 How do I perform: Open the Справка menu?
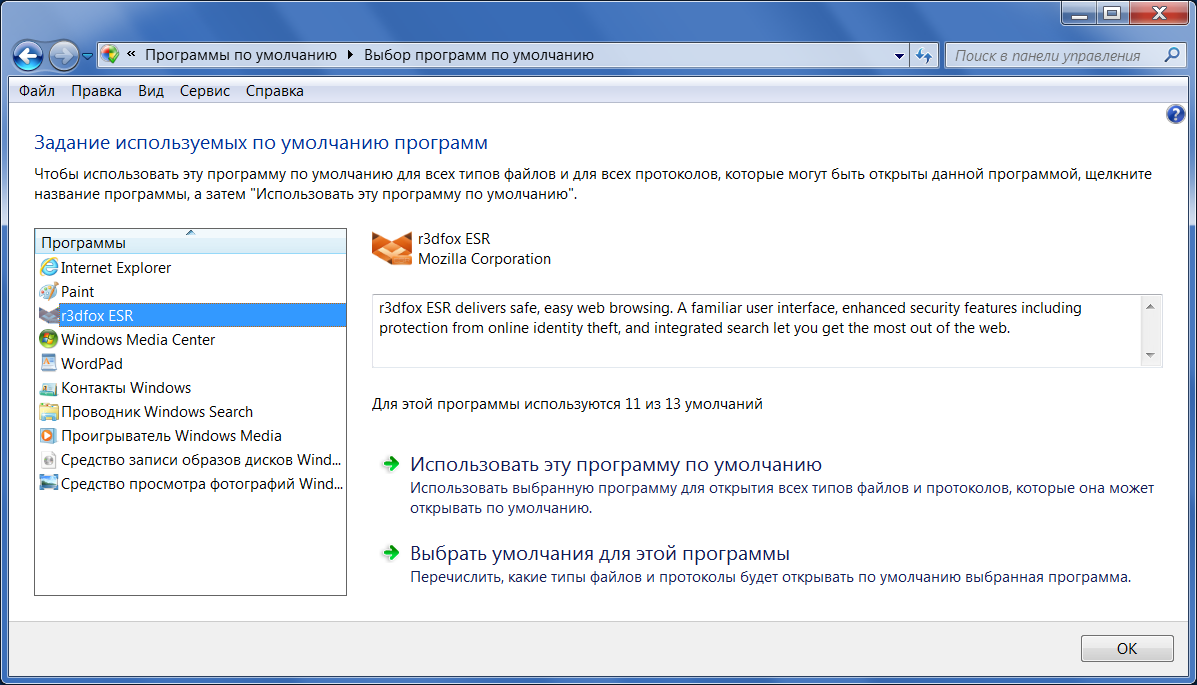point(275,91)
